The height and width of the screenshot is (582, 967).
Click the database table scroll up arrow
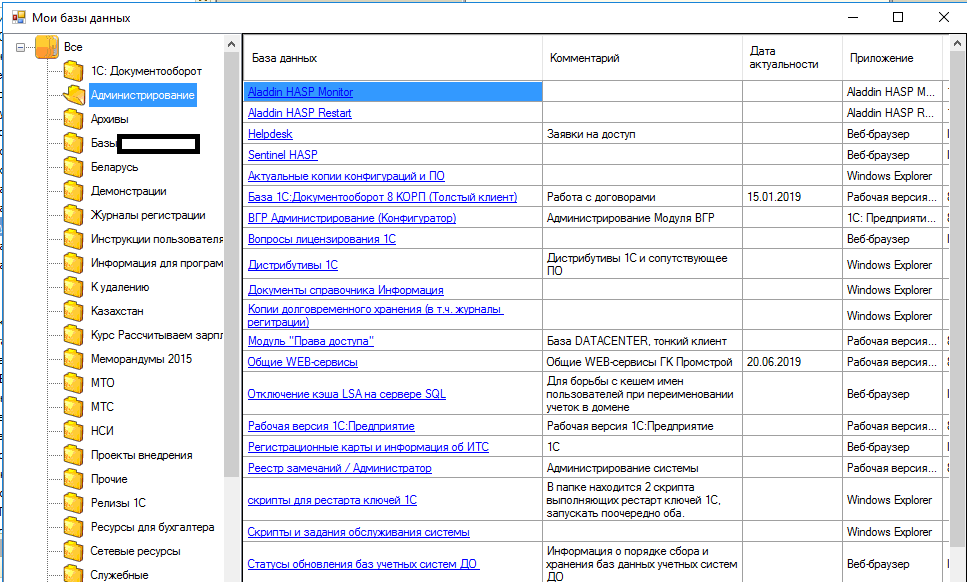(x=957, y=44)
